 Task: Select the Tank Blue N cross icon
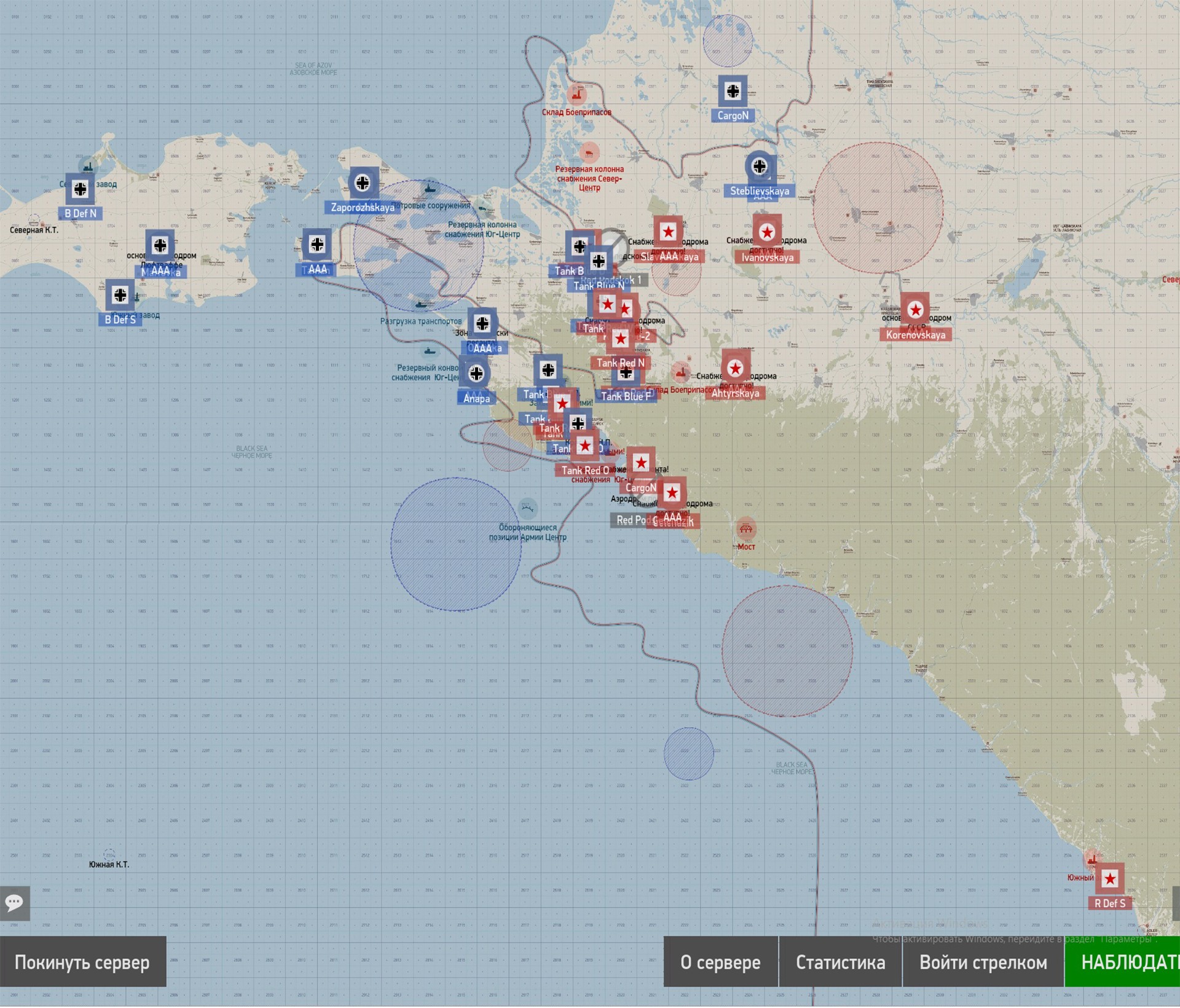pyautogui.click(x=599, y=261)
